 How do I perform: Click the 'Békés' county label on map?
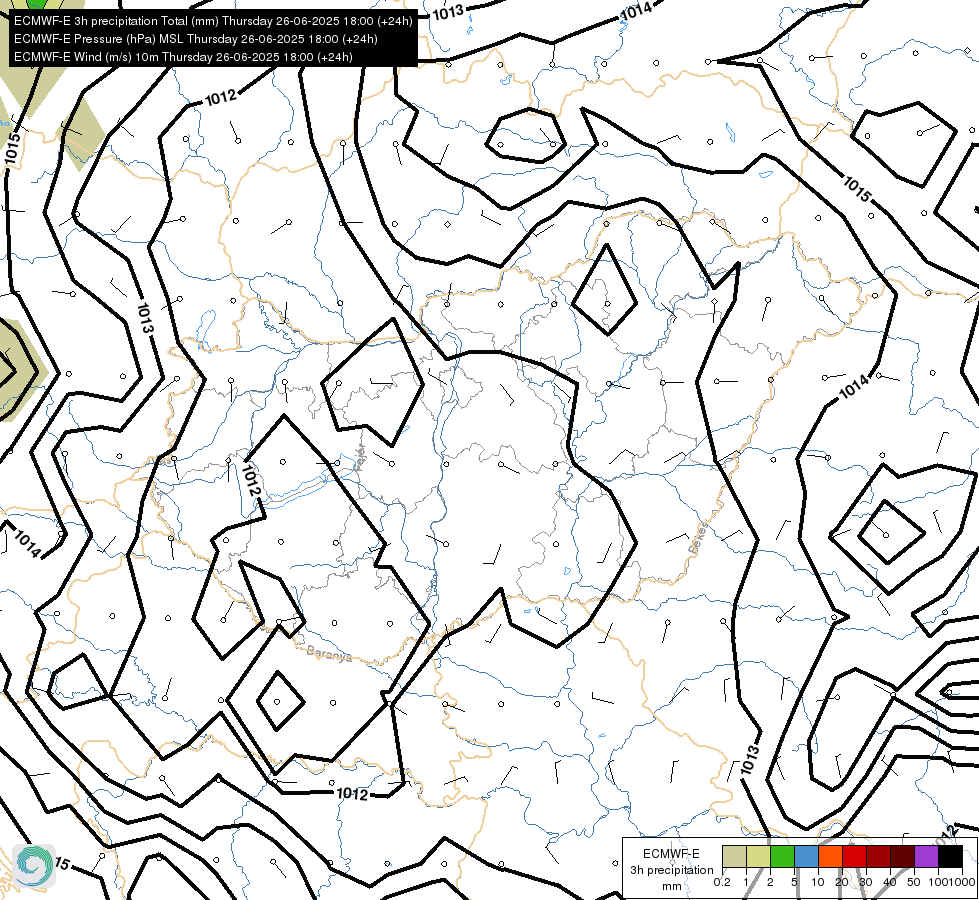699,538
